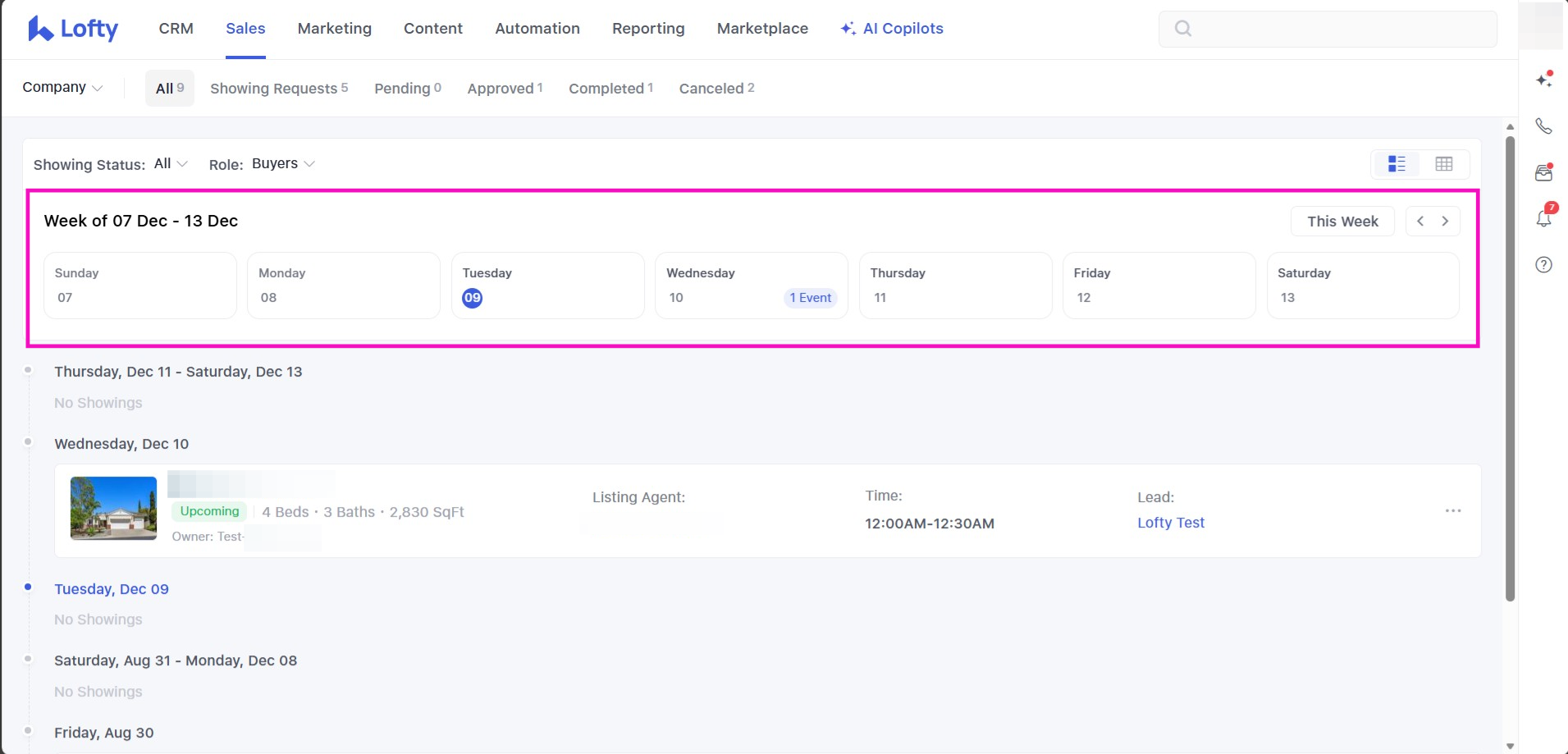This screenshot has width=1568, height=754.
Task: Click the Lofty logo
Action: tap(73, 29)
